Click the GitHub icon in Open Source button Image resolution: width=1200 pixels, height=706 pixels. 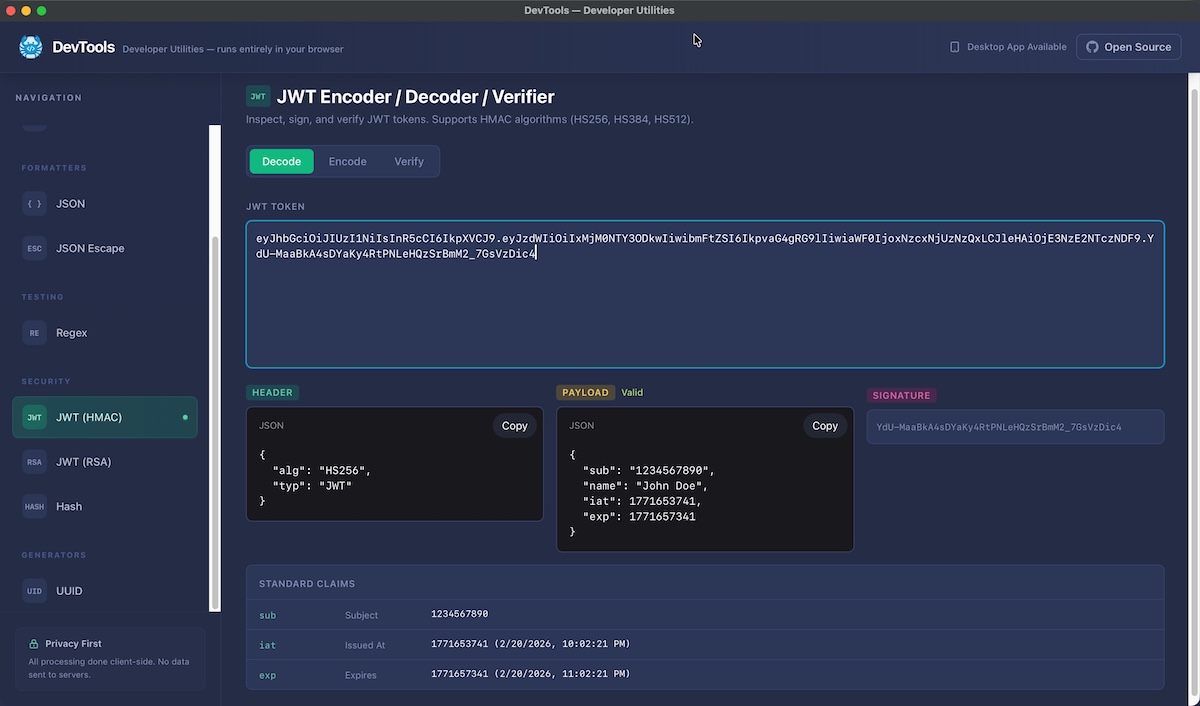coord(1092,47)
